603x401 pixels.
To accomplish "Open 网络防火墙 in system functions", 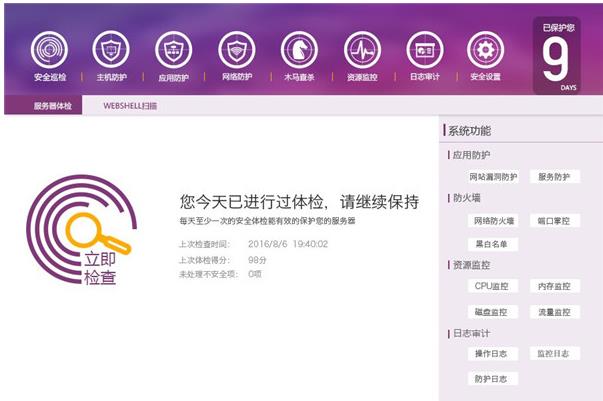I will pos(493,221).
